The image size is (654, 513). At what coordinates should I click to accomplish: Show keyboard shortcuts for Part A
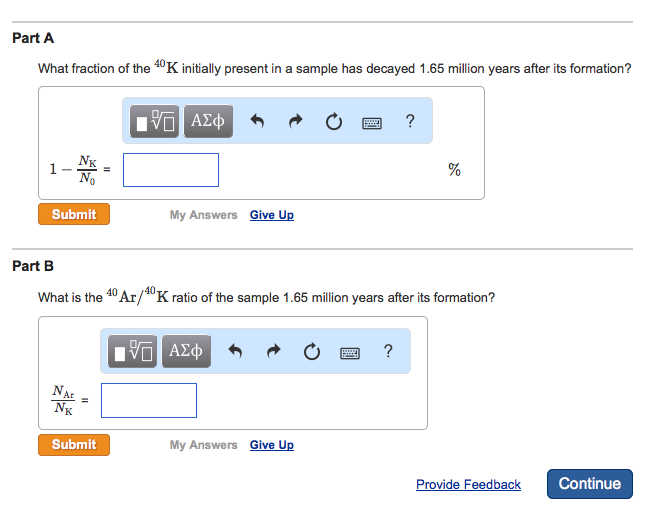coord(372,123)
